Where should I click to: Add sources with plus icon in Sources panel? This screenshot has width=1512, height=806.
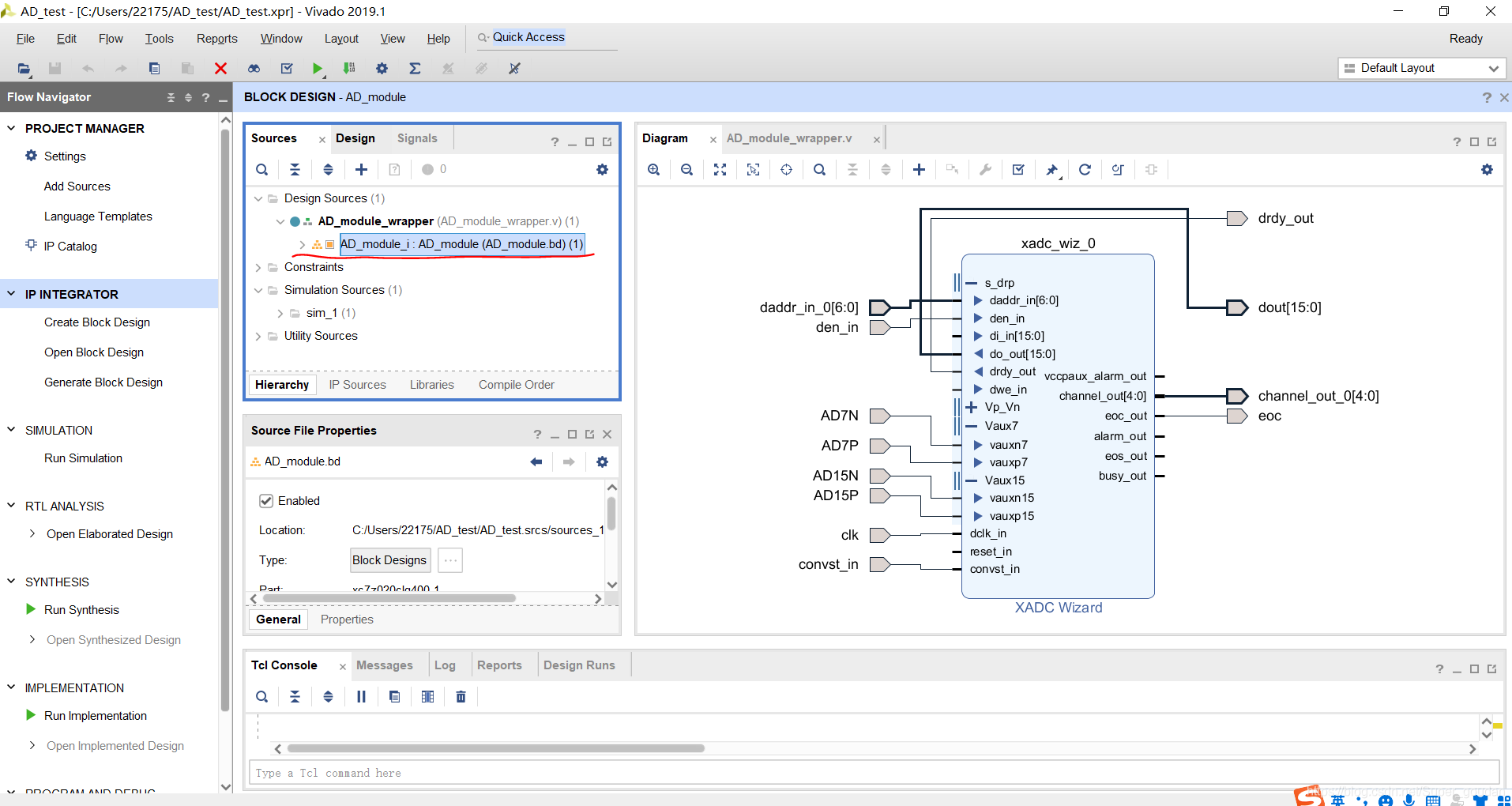point(361,169)
